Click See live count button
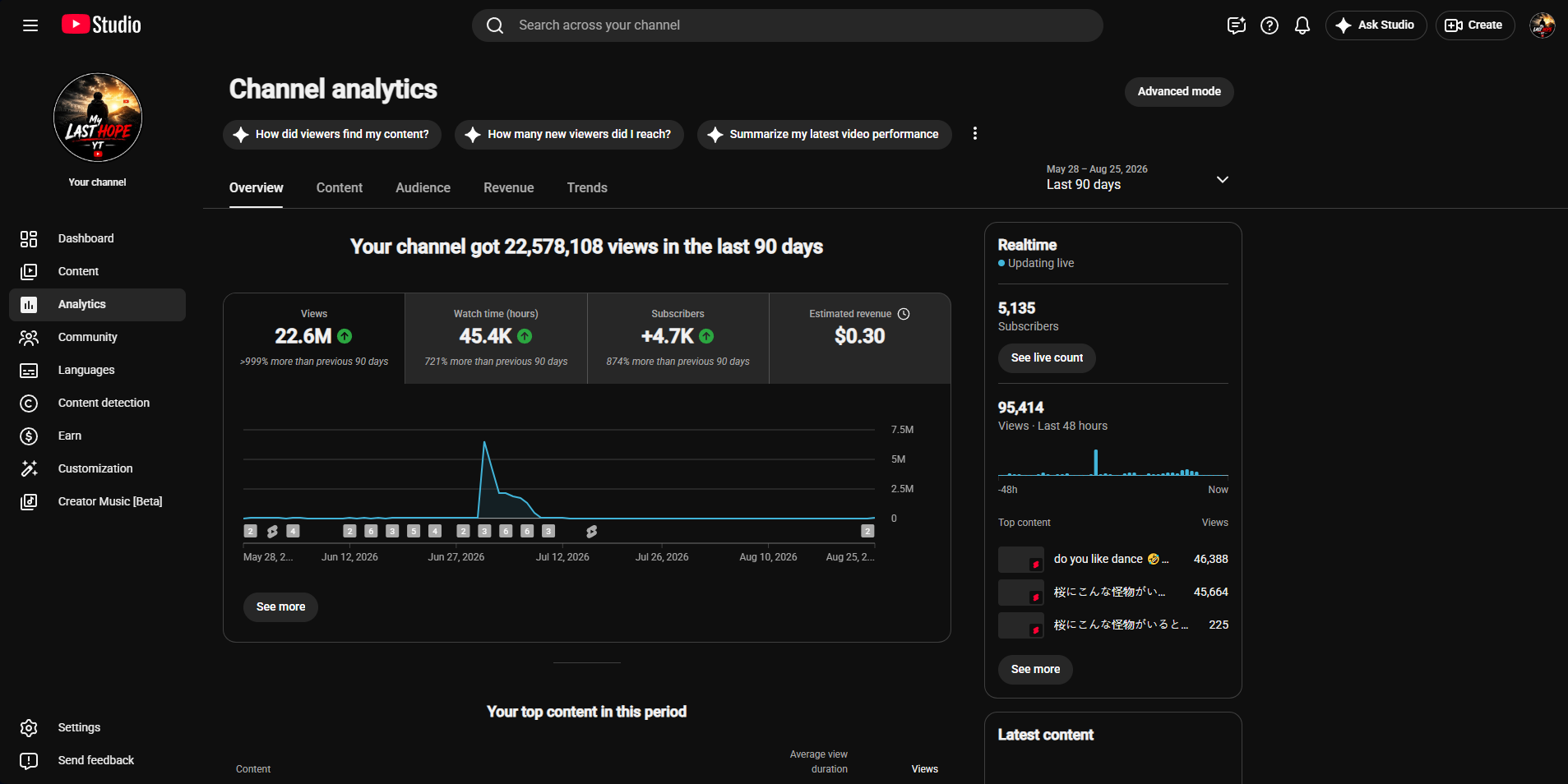The image size is (1568, 784). point(1047,358)
